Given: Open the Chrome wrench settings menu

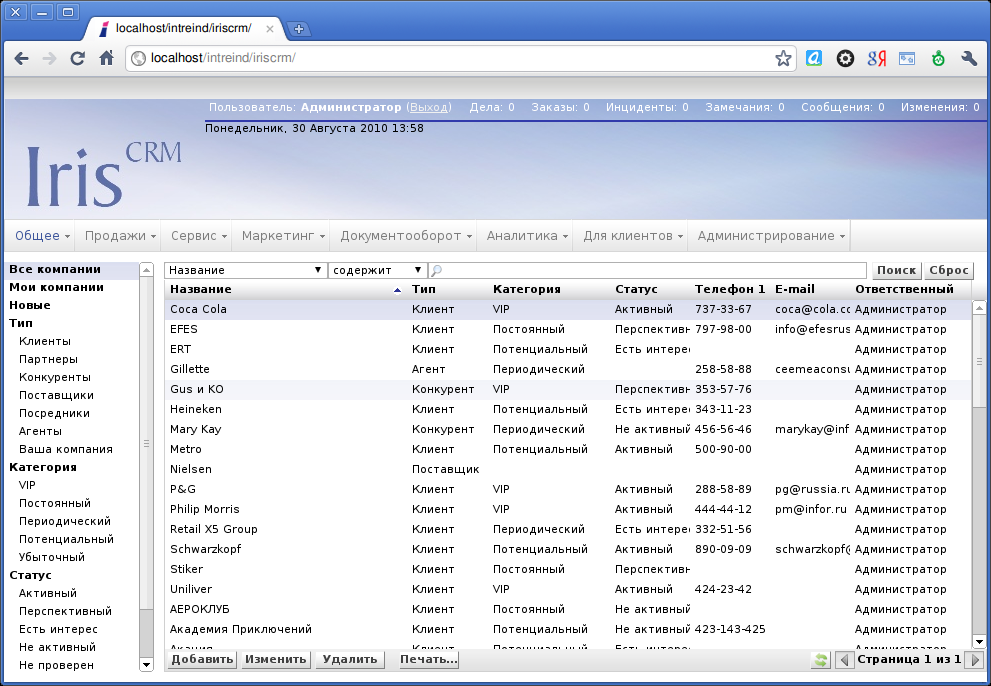Looking at the screenshot, I should click(x=968, y=59).
